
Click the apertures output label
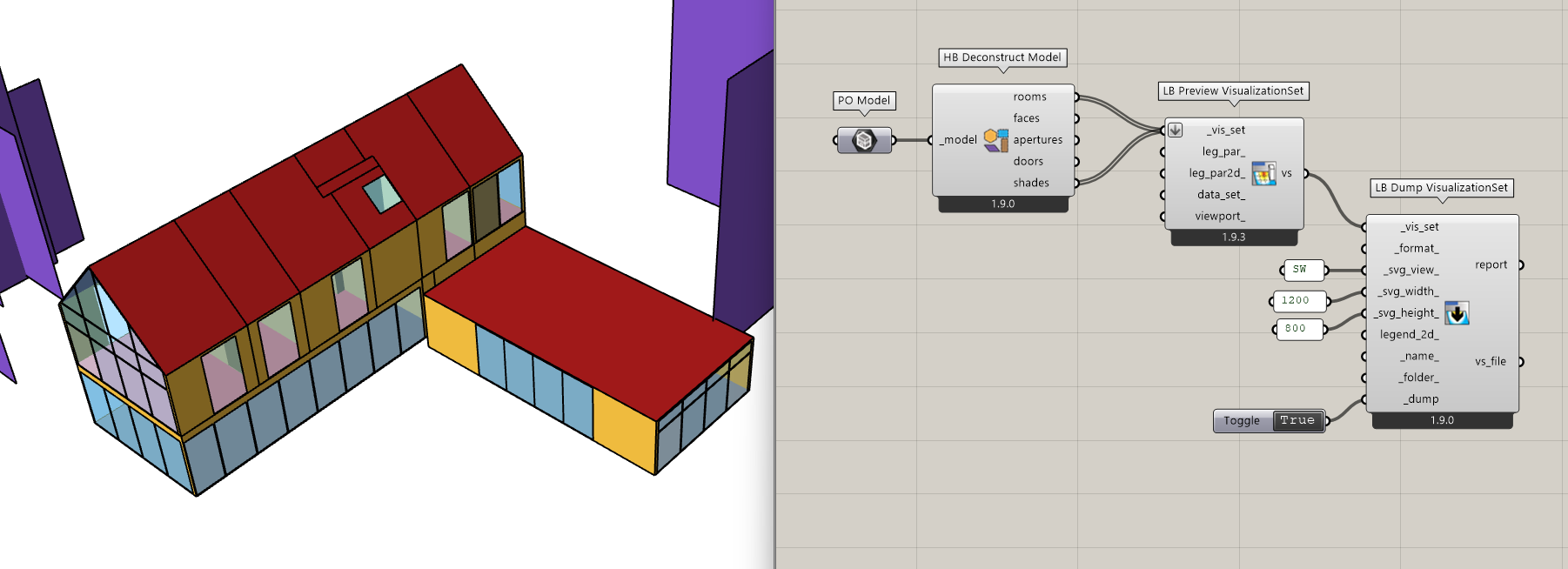[x=1037, y=140]
